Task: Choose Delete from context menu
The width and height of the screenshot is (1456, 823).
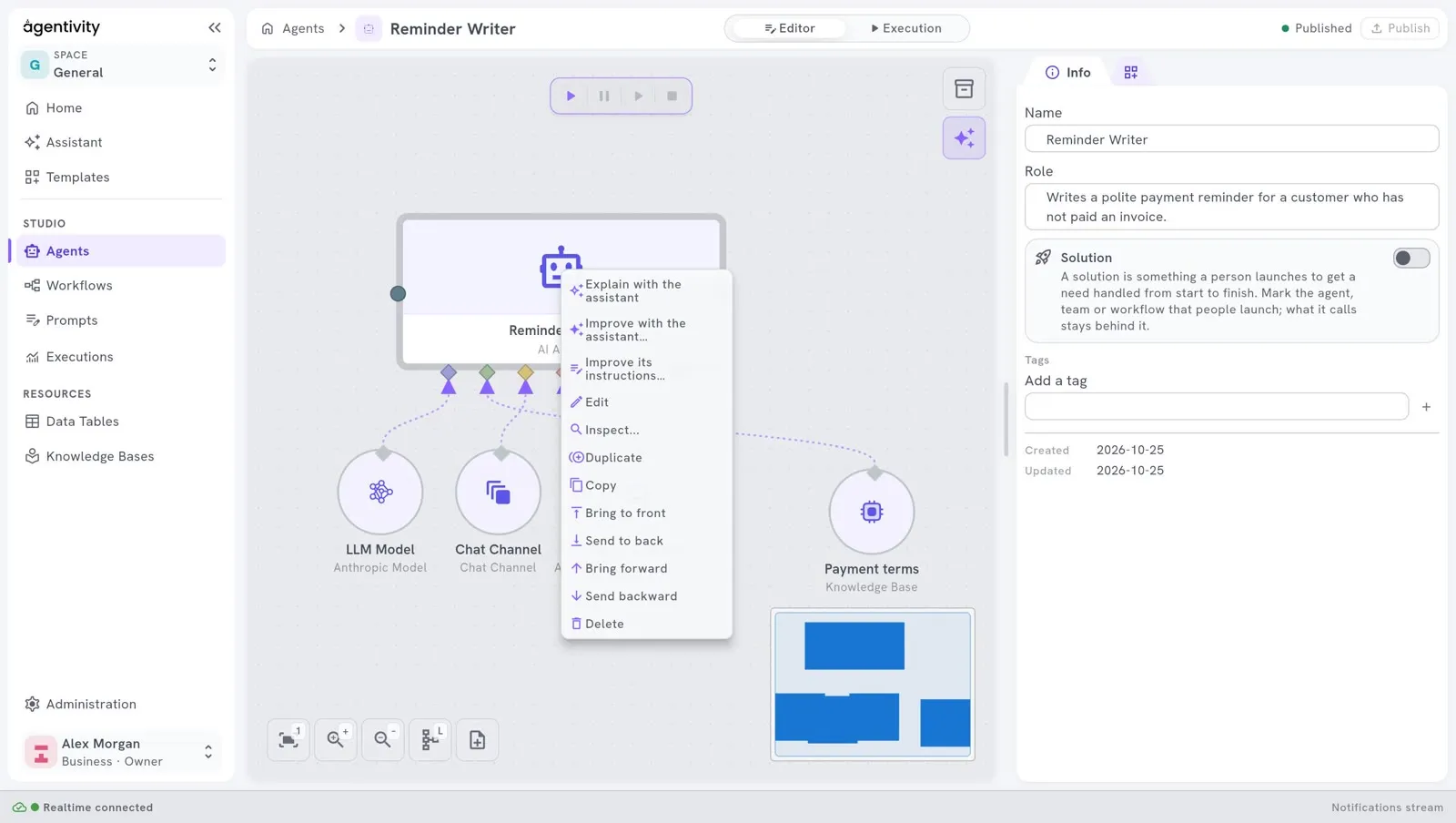Action: (647, 624)
